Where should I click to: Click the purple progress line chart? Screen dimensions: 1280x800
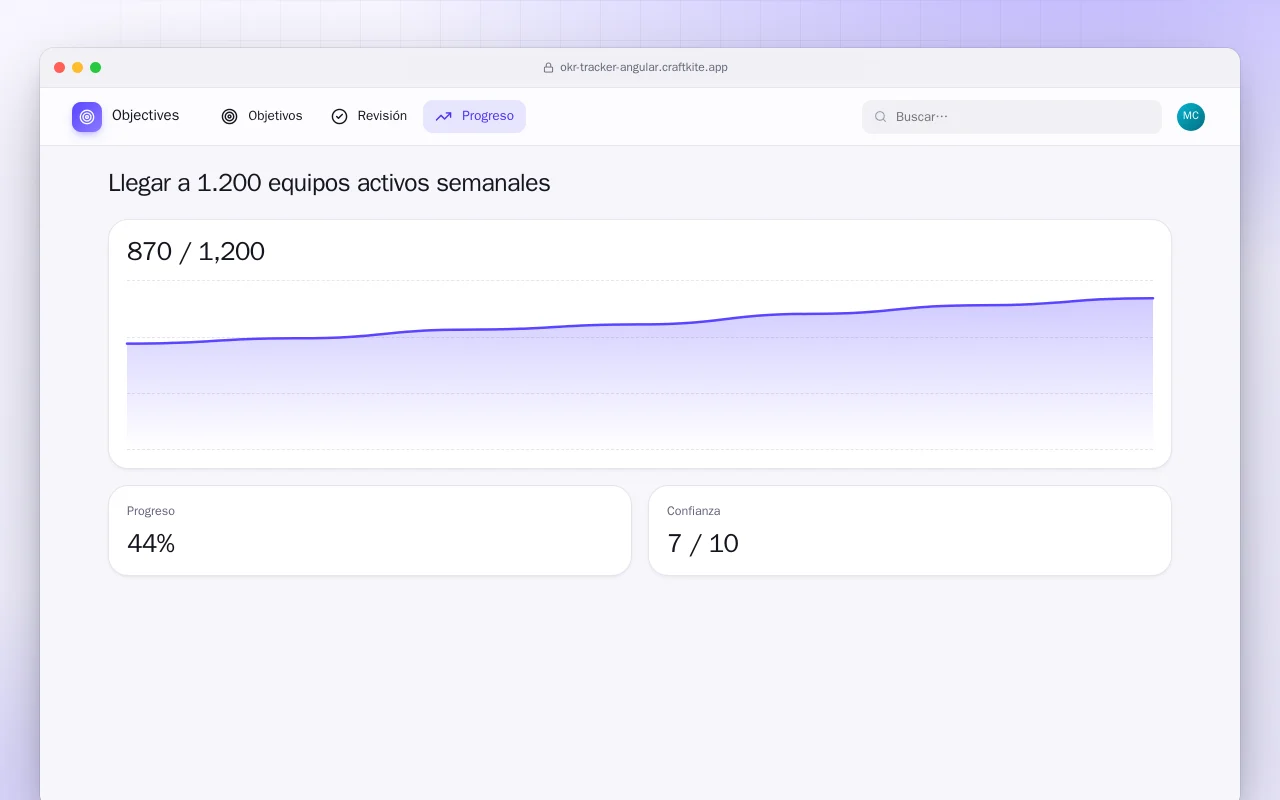pyautogui.click(x=640, y=365)
